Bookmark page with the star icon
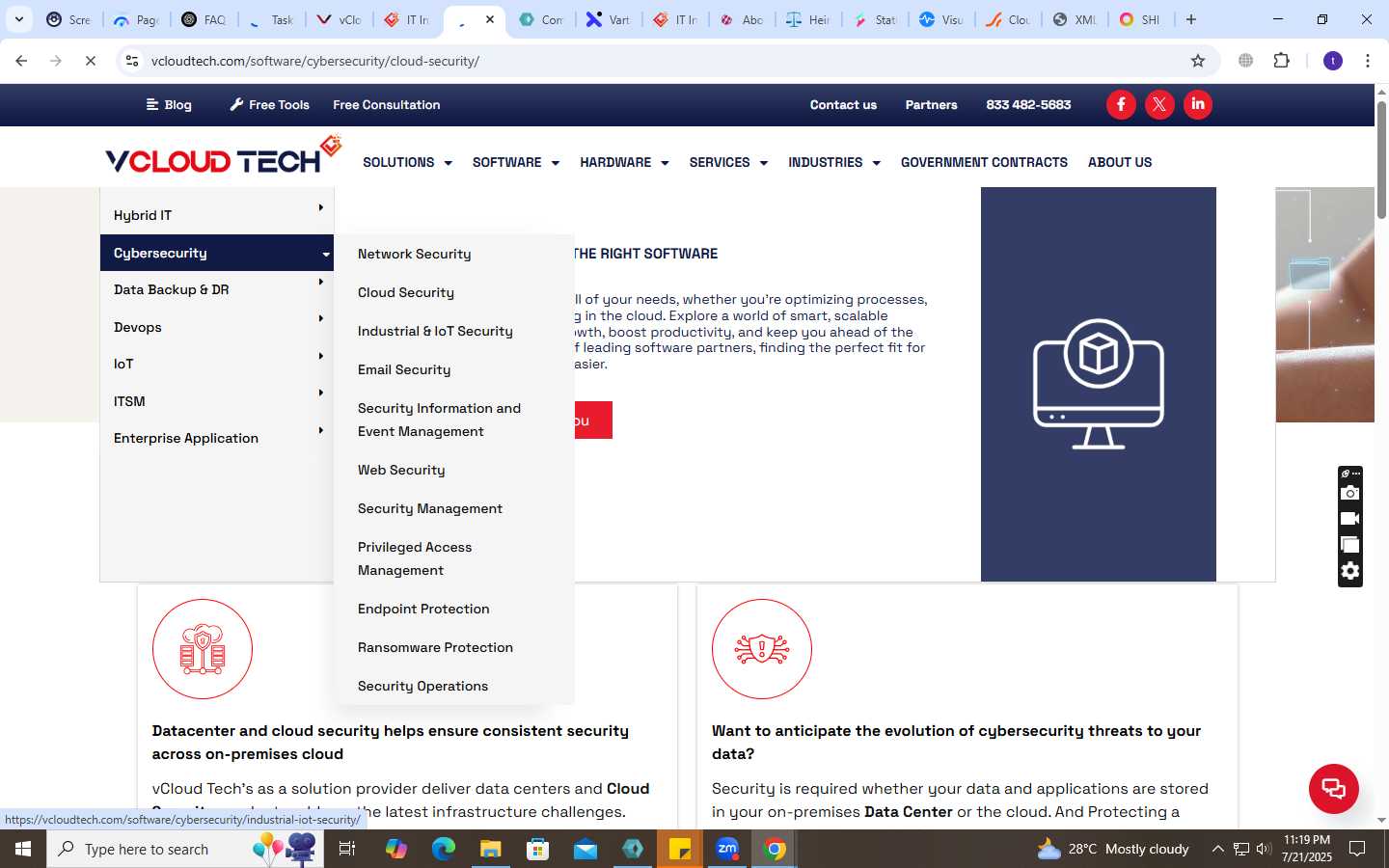The height and width of the screenshot is (868, 1389). coord(1198,61)
